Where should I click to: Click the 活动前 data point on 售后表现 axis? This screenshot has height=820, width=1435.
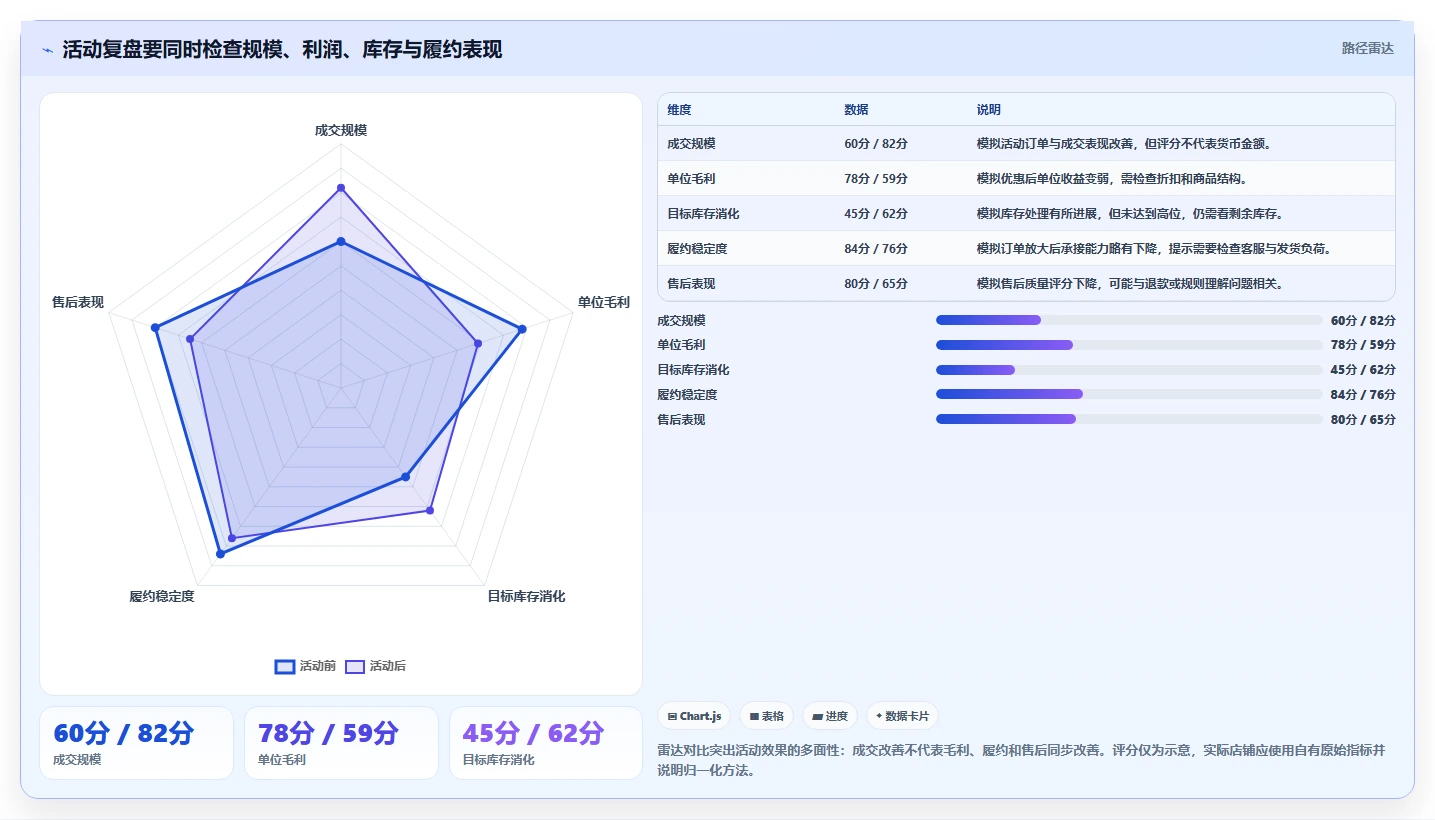(155, 328)
